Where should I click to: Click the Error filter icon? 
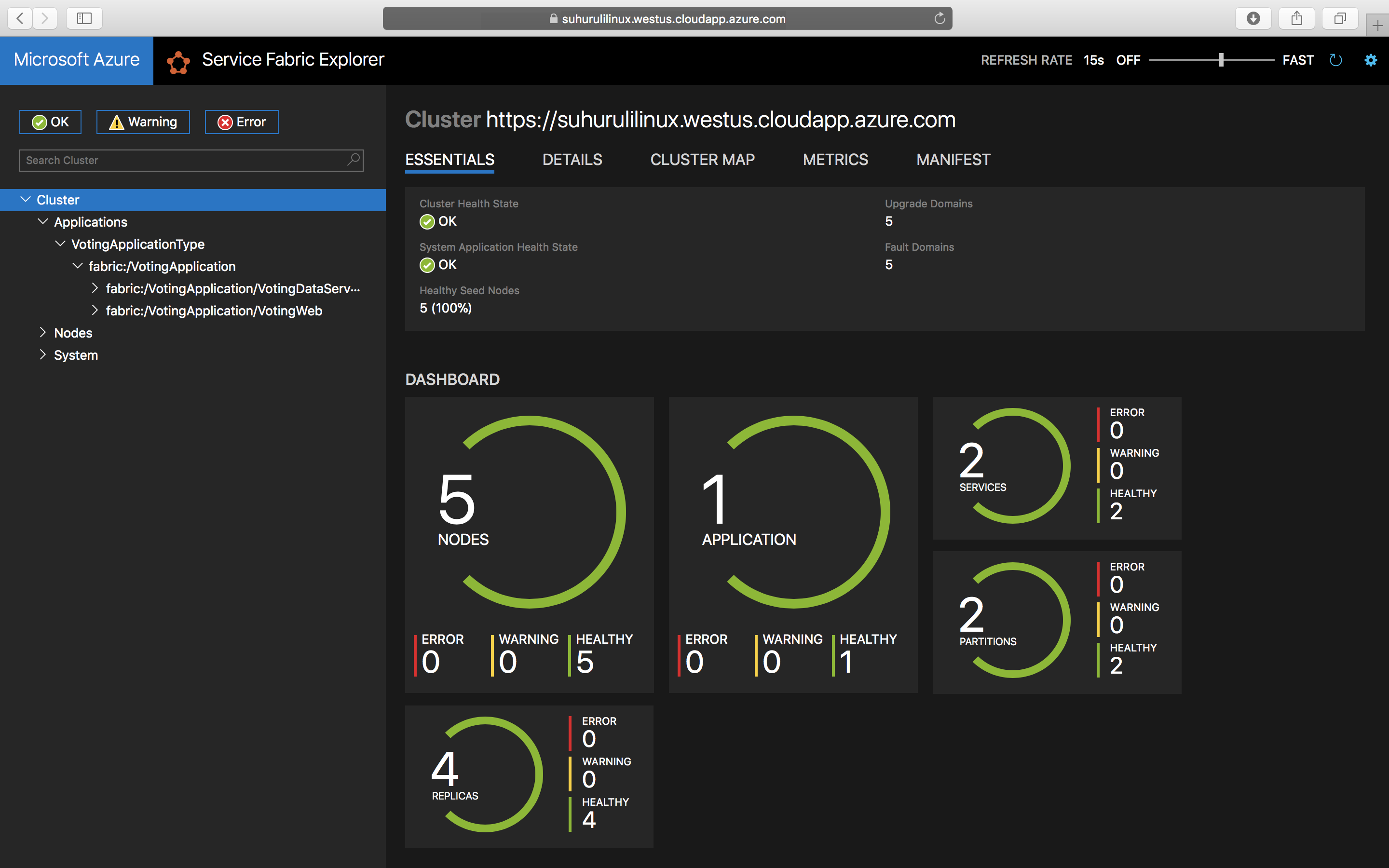pyautogui.click(x=242, y=121)
